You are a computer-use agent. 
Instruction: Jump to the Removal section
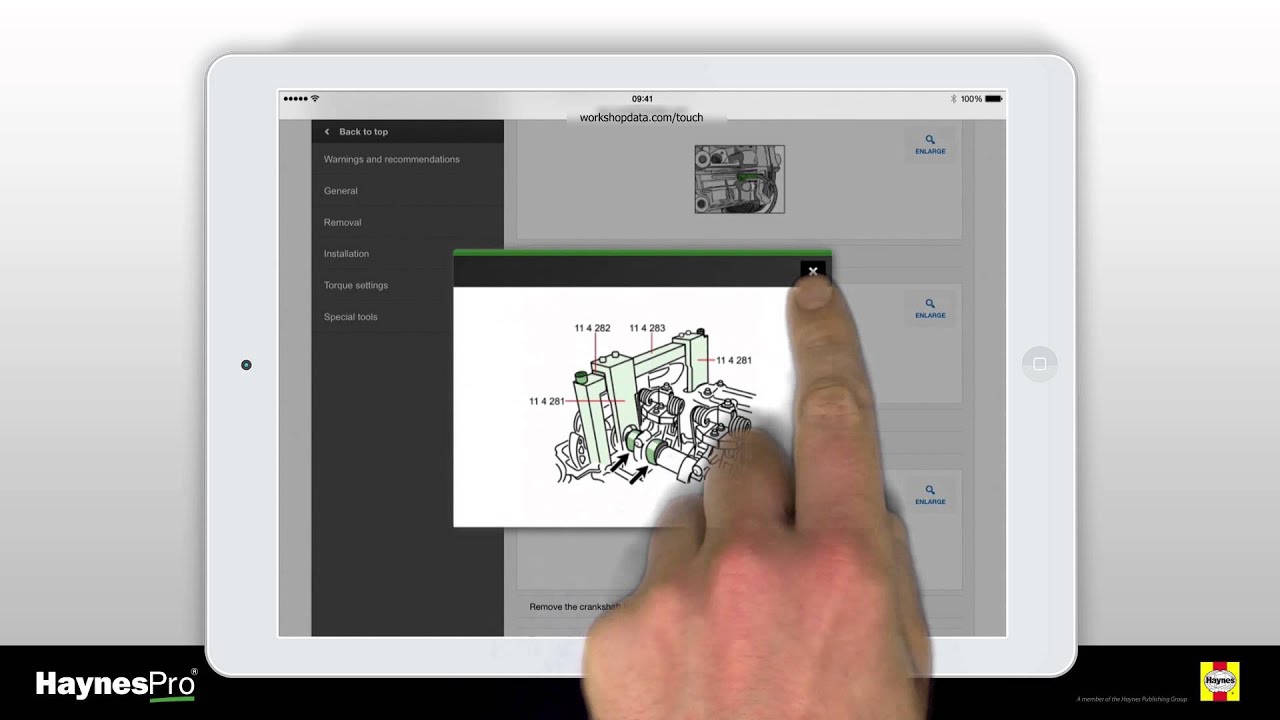point(407,222)
